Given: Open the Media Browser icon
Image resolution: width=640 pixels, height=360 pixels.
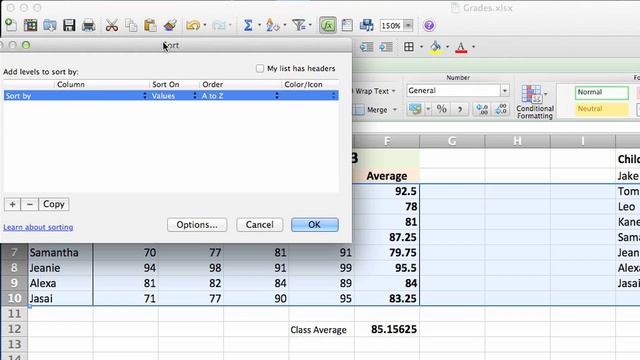Looking at the screenshot, I should [366, 25].
